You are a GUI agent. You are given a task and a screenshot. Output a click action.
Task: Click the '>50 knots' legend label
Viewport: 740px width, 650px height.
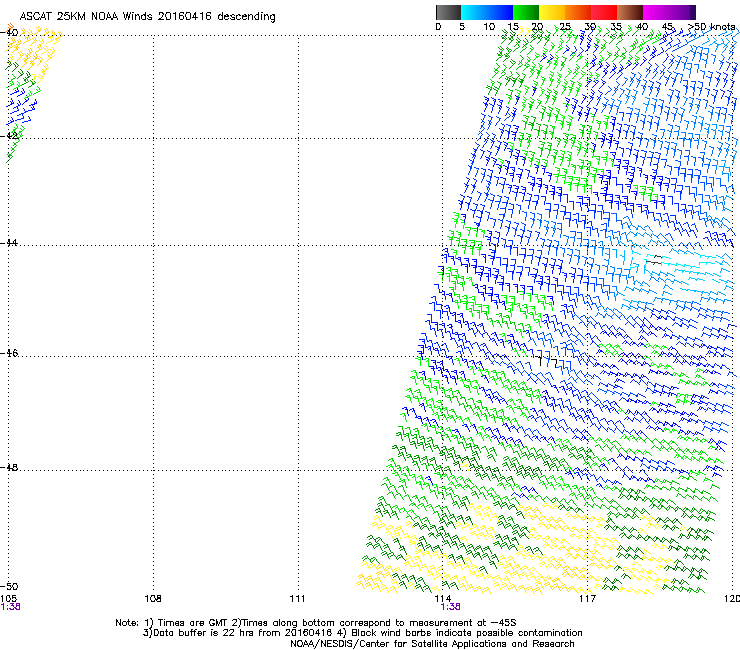[712, 27]
